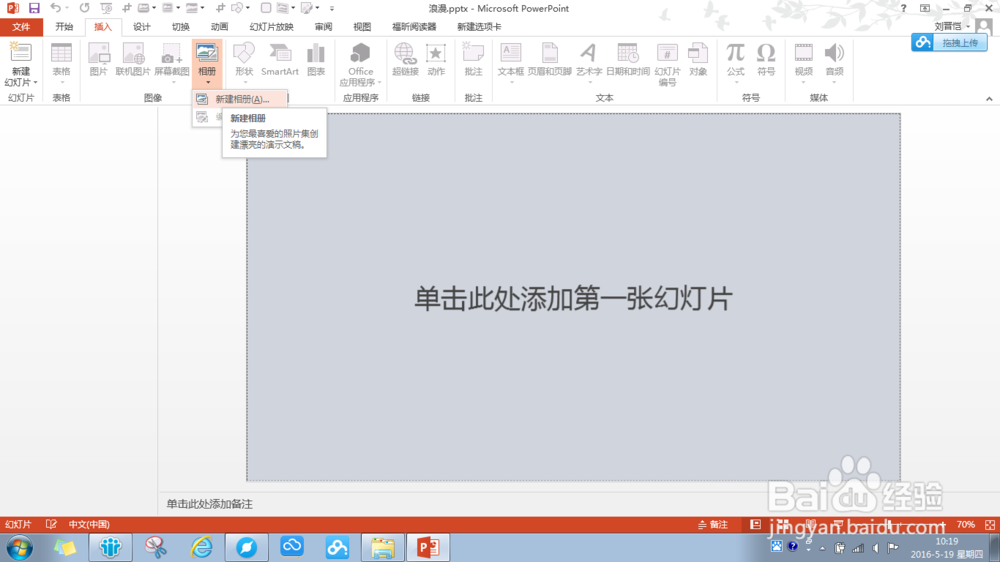This screenshot has height=562, width=1000.
Task: Open the 新建选项卡 tab
Action: point(479,27)
